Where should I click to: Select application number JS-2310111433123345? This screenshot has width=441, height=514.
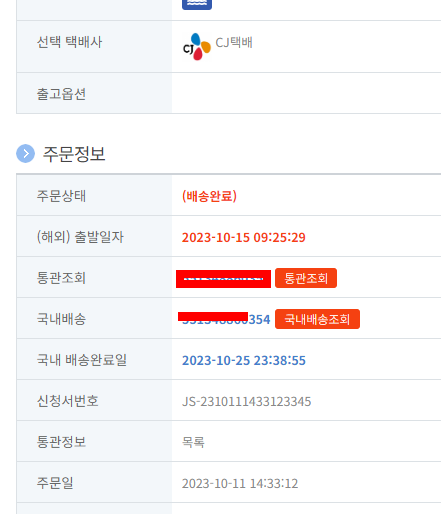[x=246, y=401]
